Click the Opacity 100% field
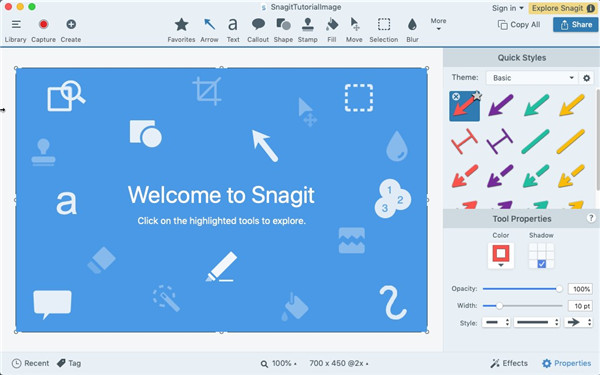600x375 pixels. [580, 289]
